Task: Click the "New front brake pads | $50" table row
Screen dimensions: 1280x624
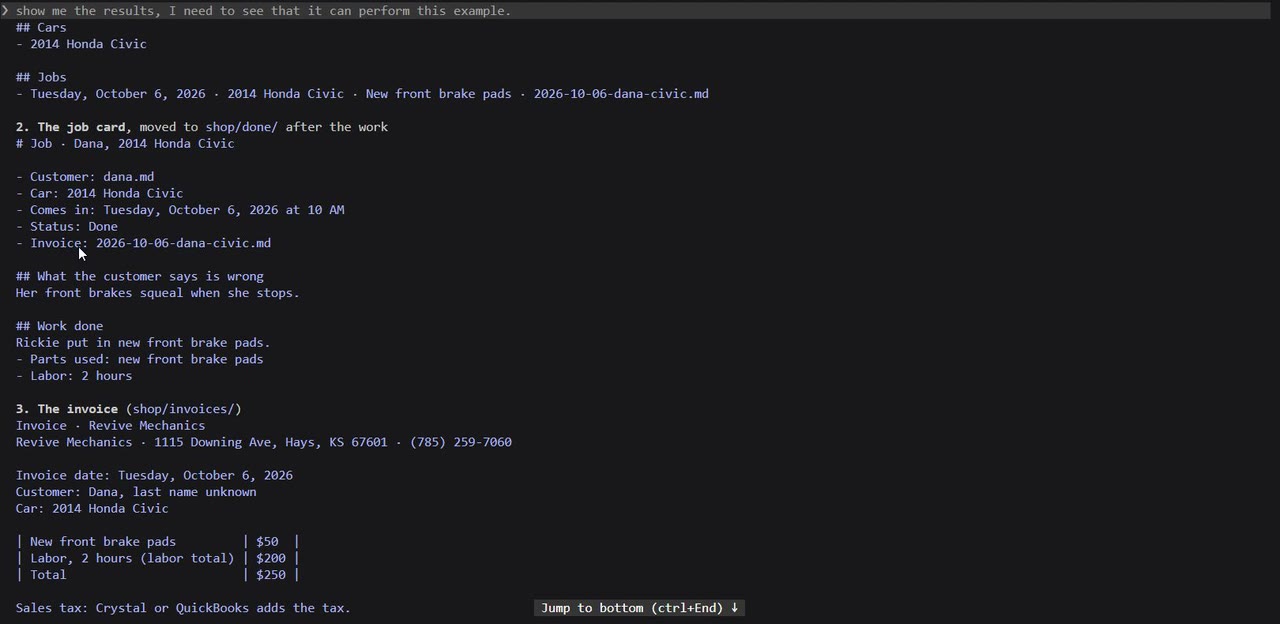Action: [158, 542]
